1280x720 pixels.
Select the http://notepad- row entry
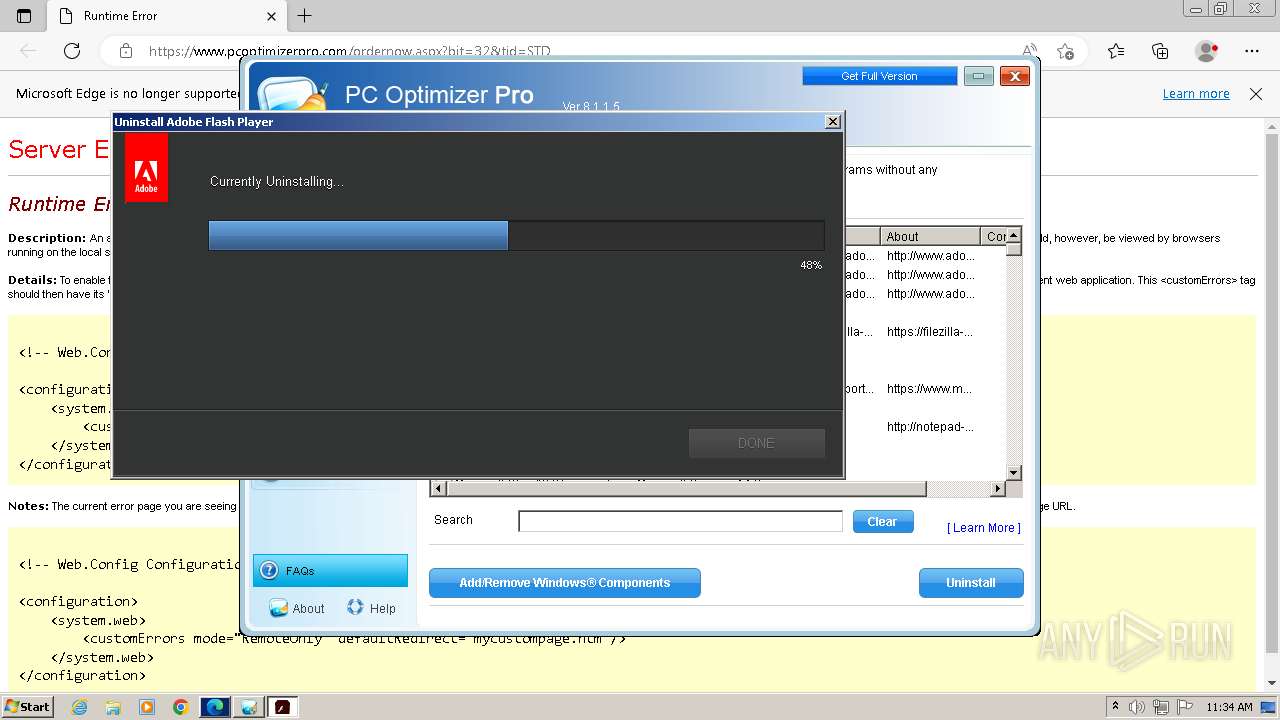click(929, 427)
